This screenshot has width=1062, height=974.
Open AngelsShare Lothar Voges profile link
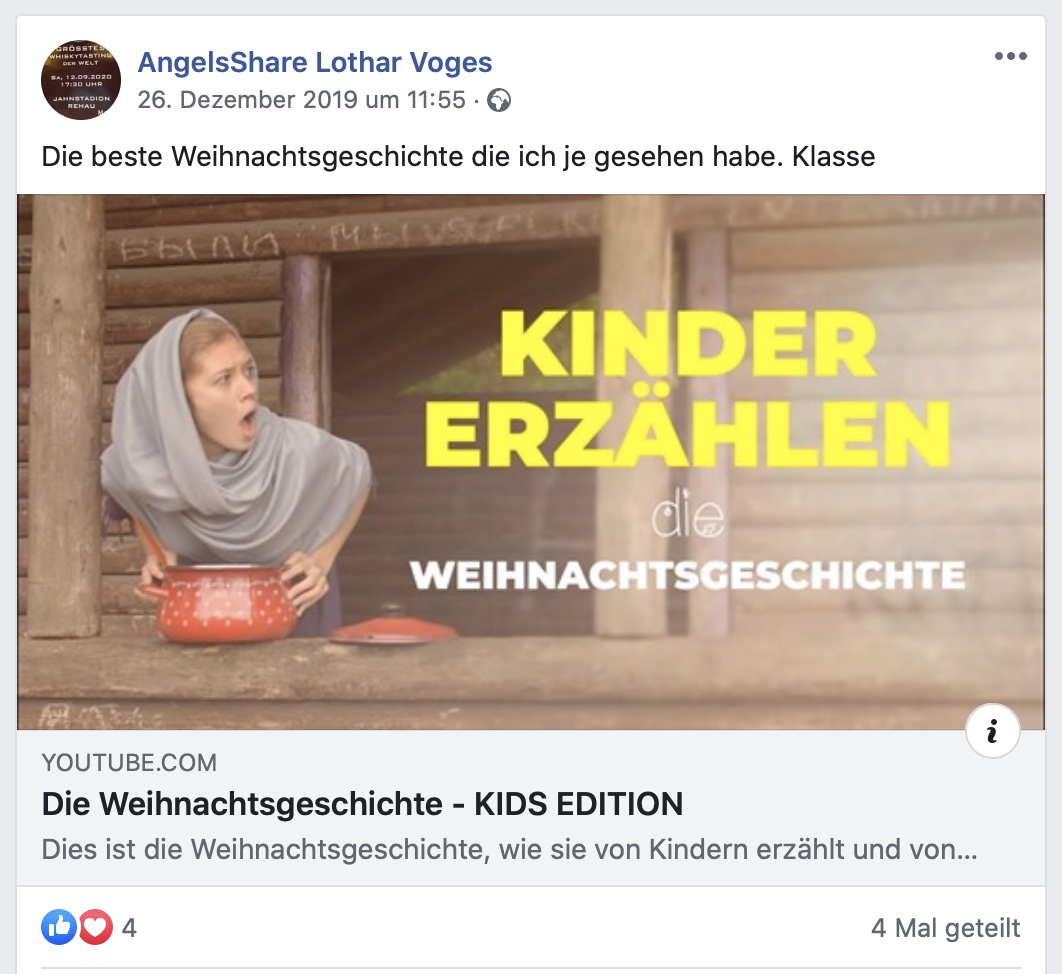[315, 62]
